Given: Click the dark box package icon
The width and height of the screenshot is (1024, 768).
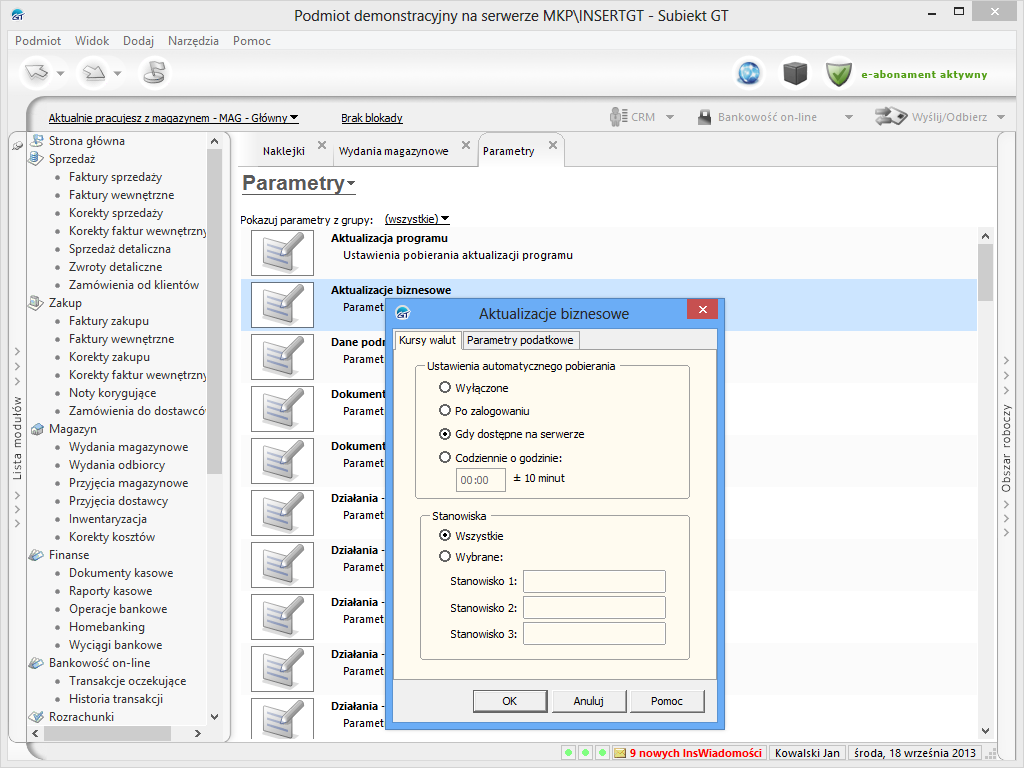Looking at the screenshot, I should (x=795, y=73).
